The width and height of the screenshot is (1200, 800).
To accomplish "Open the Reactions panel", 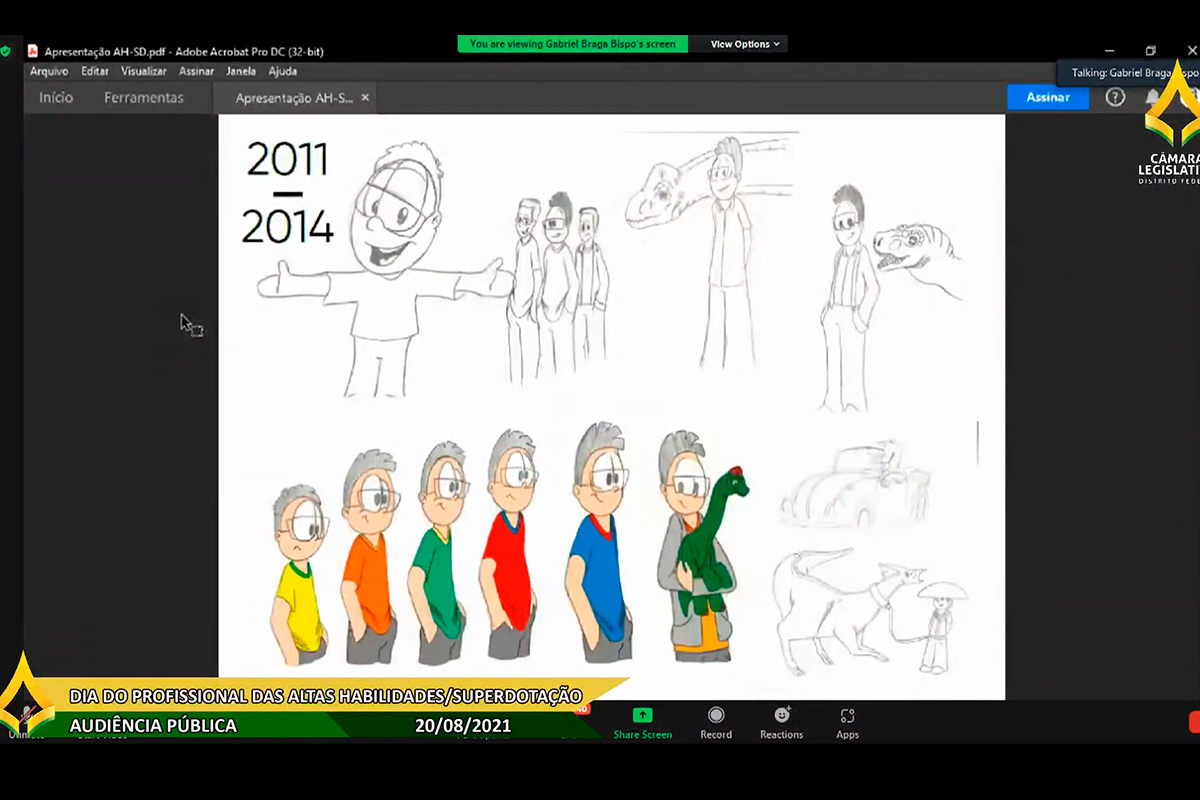I will [x=782, y=716].
